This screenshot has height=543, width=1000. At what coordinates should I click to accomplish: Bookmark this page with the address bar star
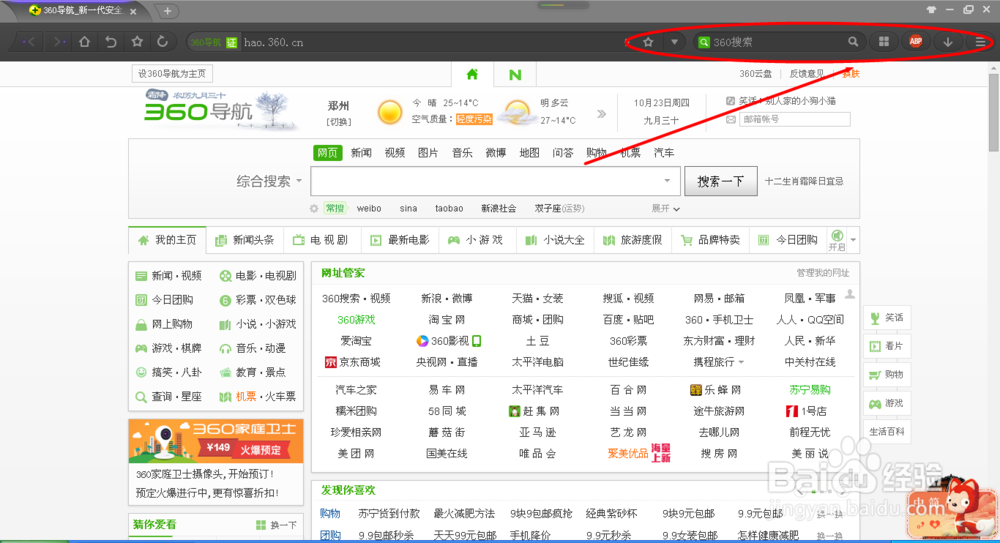click(x=649, y=42)
